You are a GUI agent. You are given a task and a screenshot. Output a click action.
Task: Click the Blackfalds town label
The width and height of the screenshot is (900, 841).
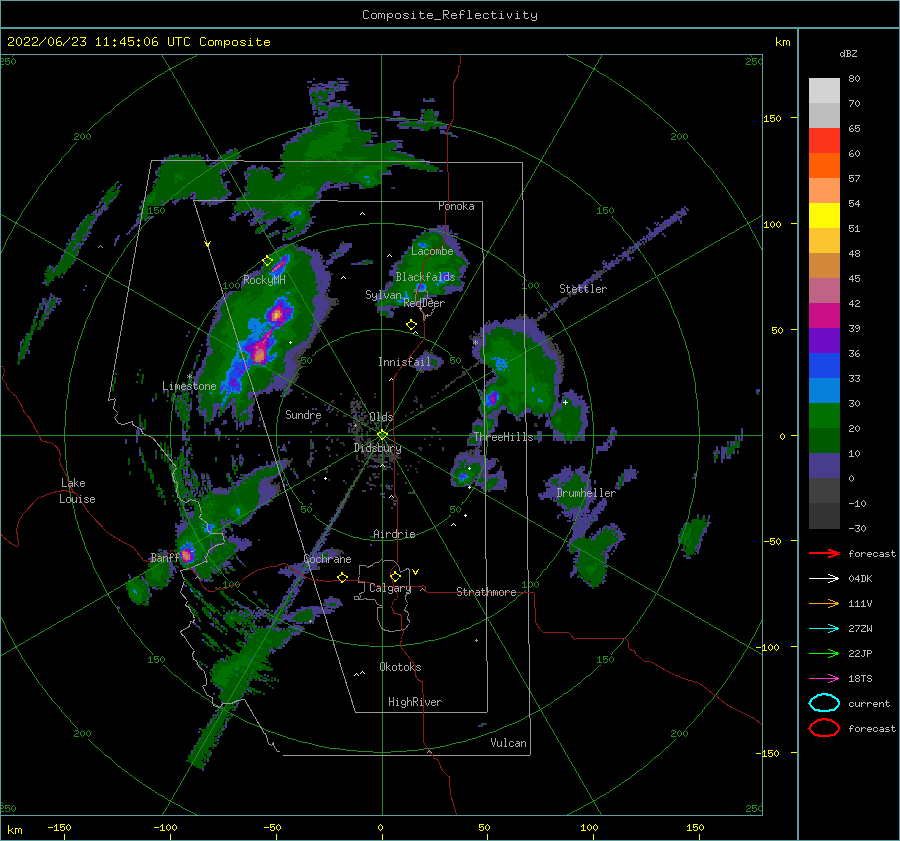tap(425, 277)
